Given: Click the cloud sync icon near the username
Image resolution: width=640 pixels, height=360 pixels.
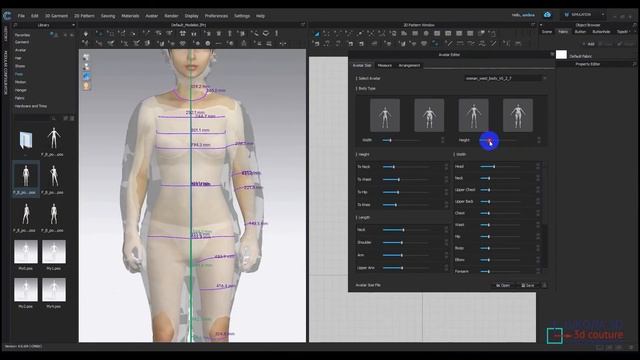Looking at the screenshot, I should [x=547, y=15].
